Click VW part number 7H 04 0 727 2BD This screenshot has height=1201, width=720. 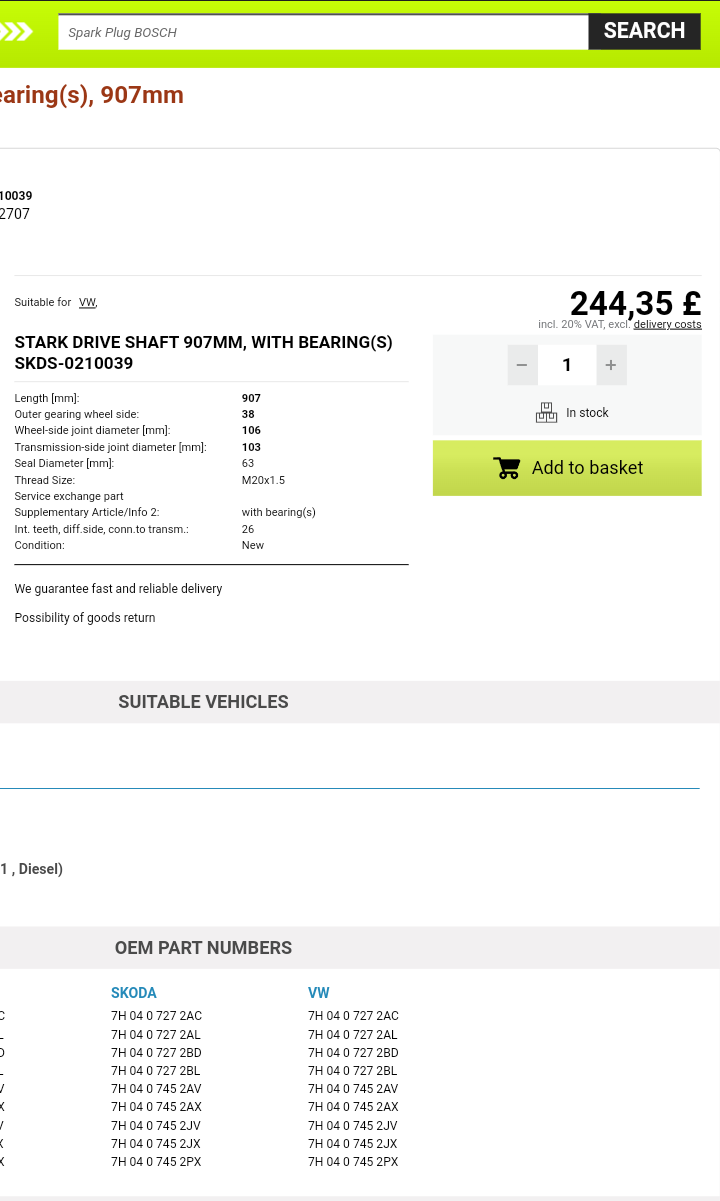pos(353,1053)
